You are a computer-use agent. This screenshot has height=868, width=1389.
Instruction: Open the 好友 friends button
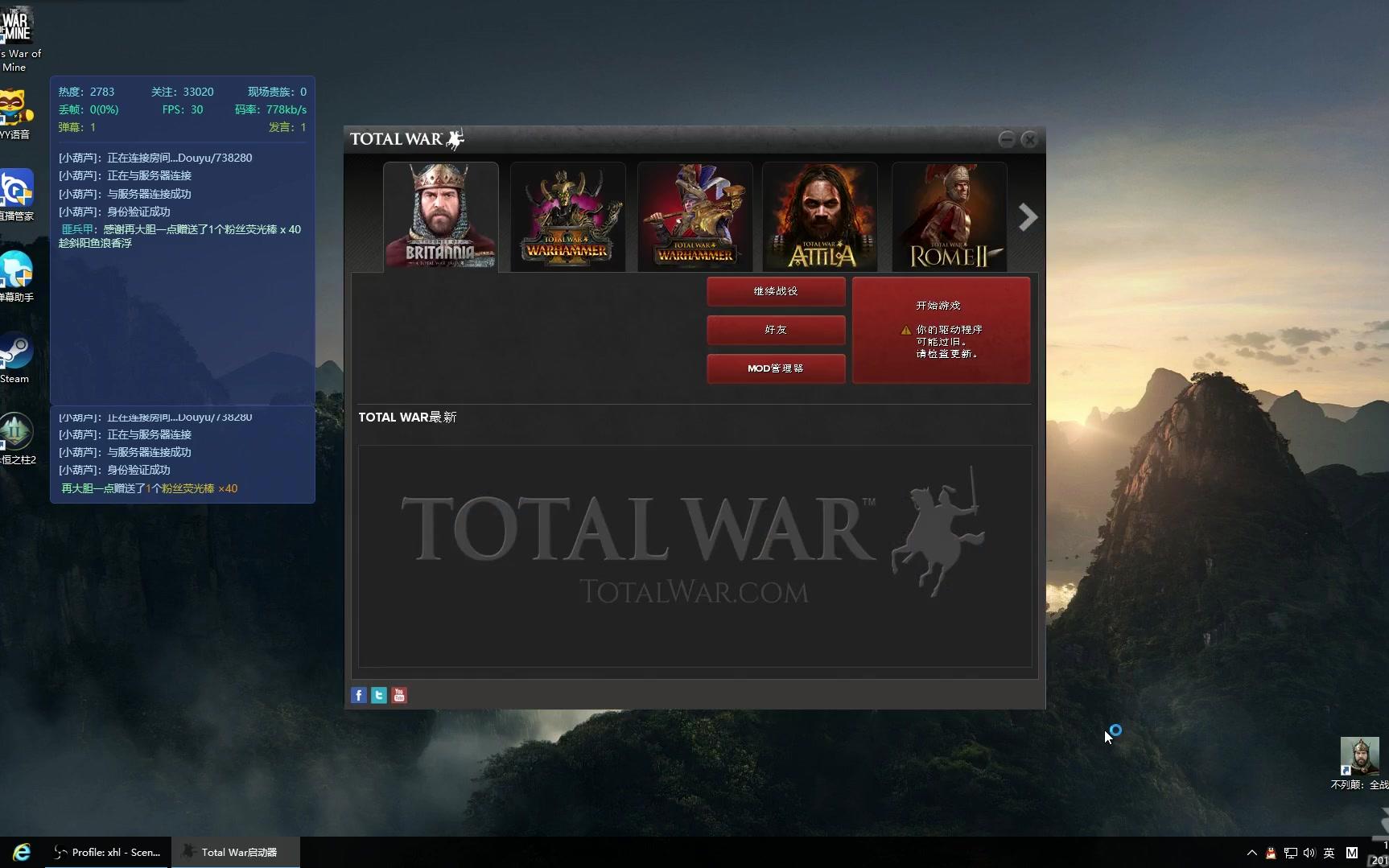click(x=776, y=330)
